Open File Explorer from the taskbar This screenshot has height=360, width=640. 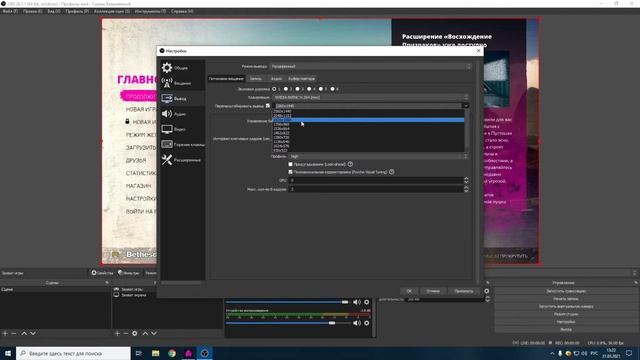coord(156,353)
